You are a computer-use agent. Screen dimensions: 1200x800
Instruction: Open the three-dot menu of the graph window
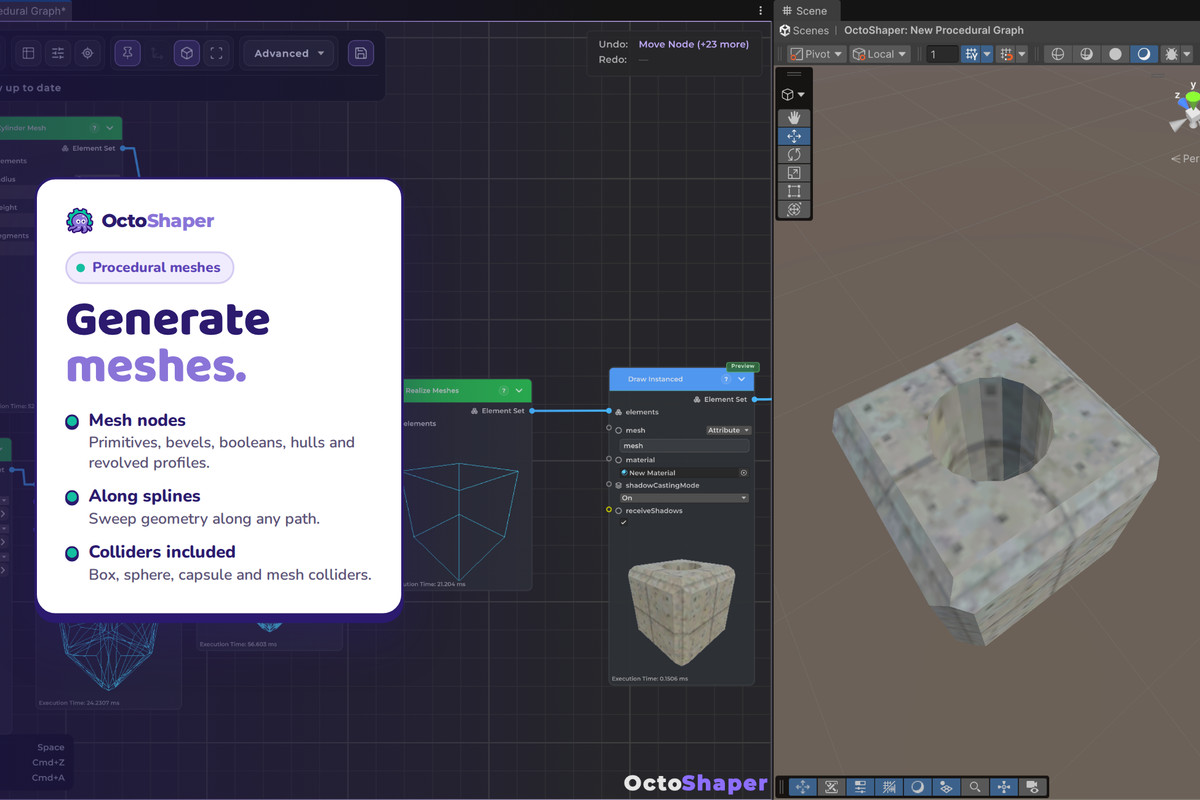click(x=761, y=10)
